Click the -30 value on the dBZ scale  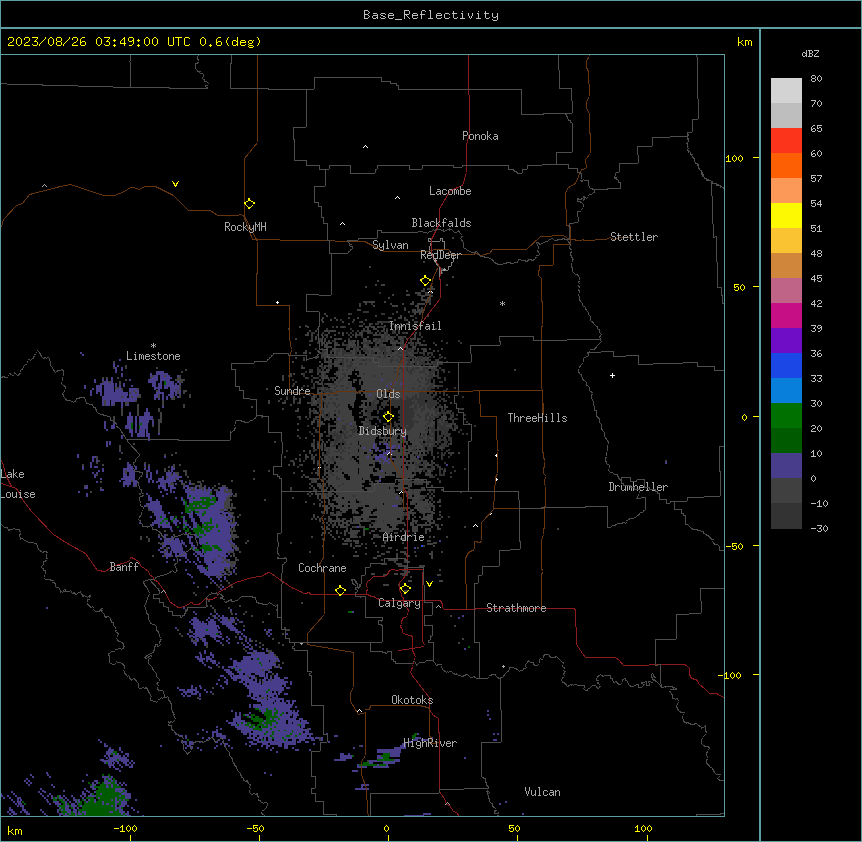pyautogui.click(x=819, y=528)
